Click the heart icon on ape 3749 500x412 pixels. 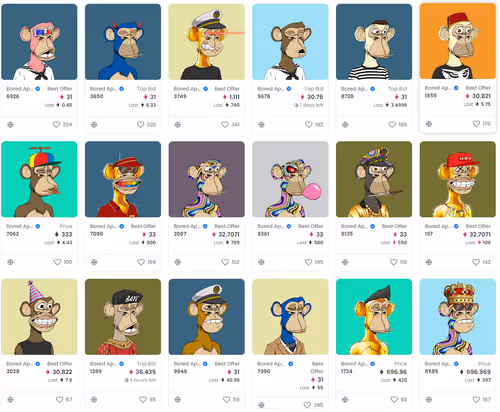pos(225,125)
